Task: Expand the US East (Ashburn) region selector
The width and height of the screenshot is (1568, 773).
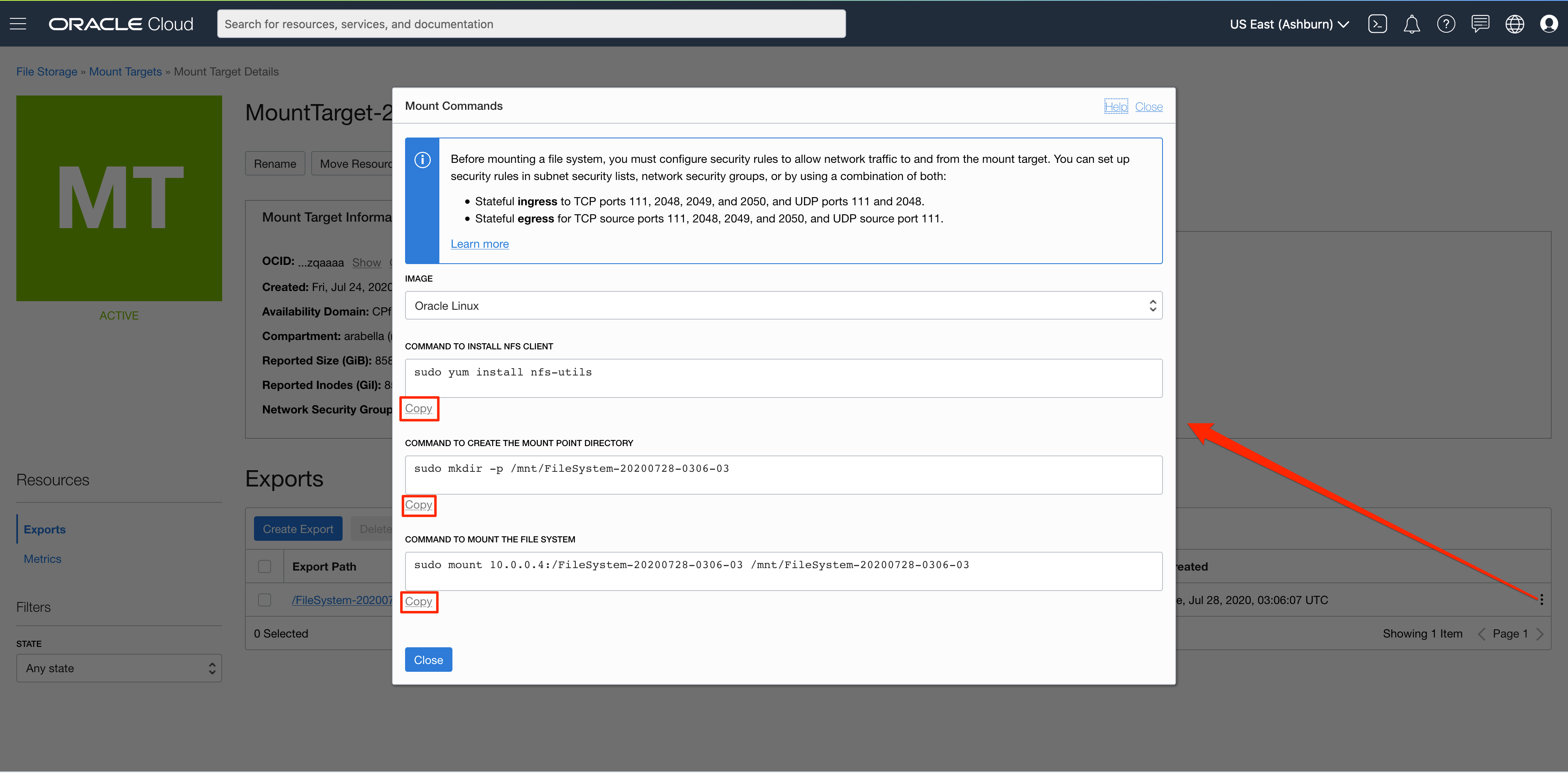Action: coord(1289,24)
